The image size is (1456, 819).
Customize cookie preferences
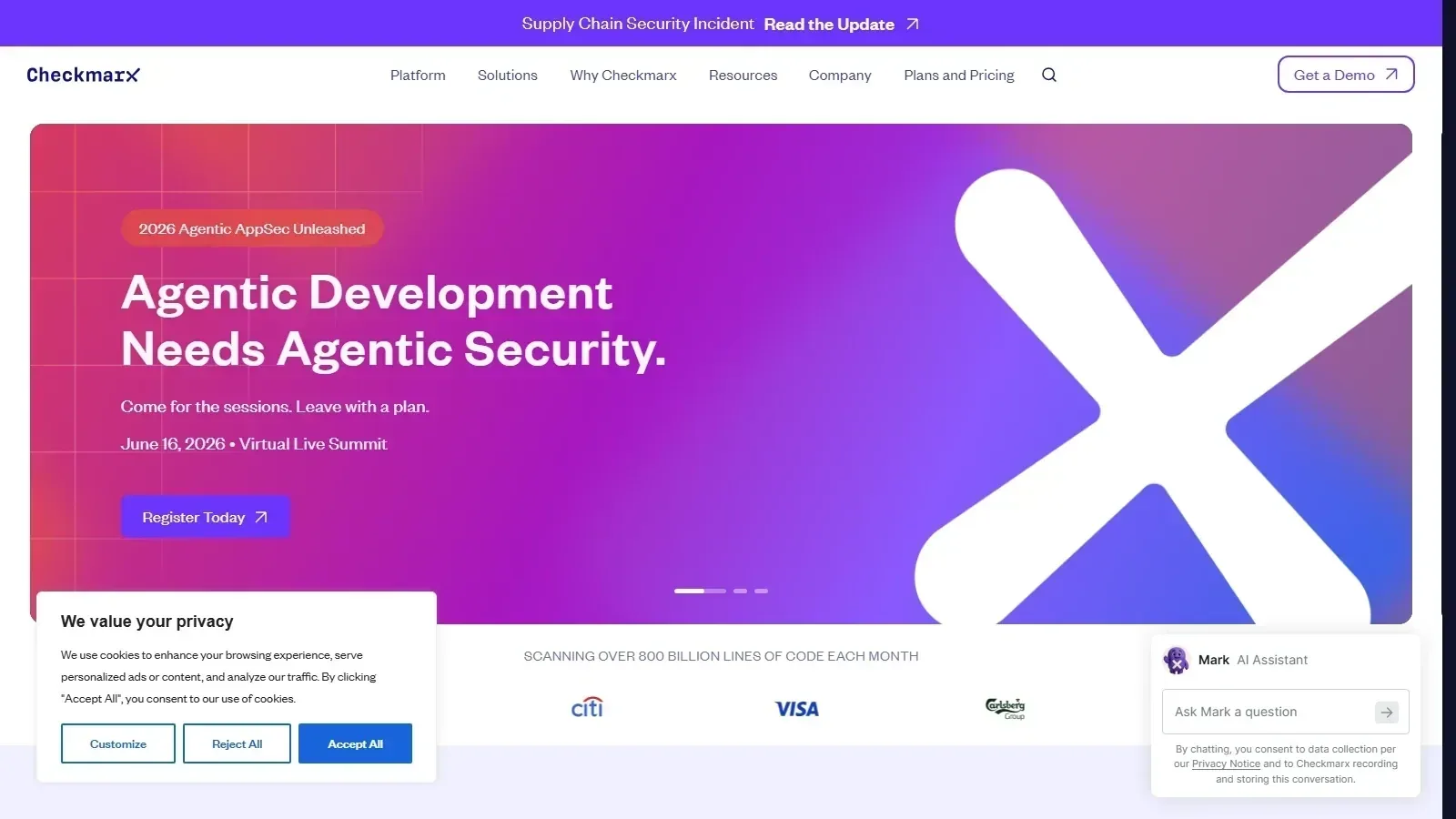pos(118,743)
